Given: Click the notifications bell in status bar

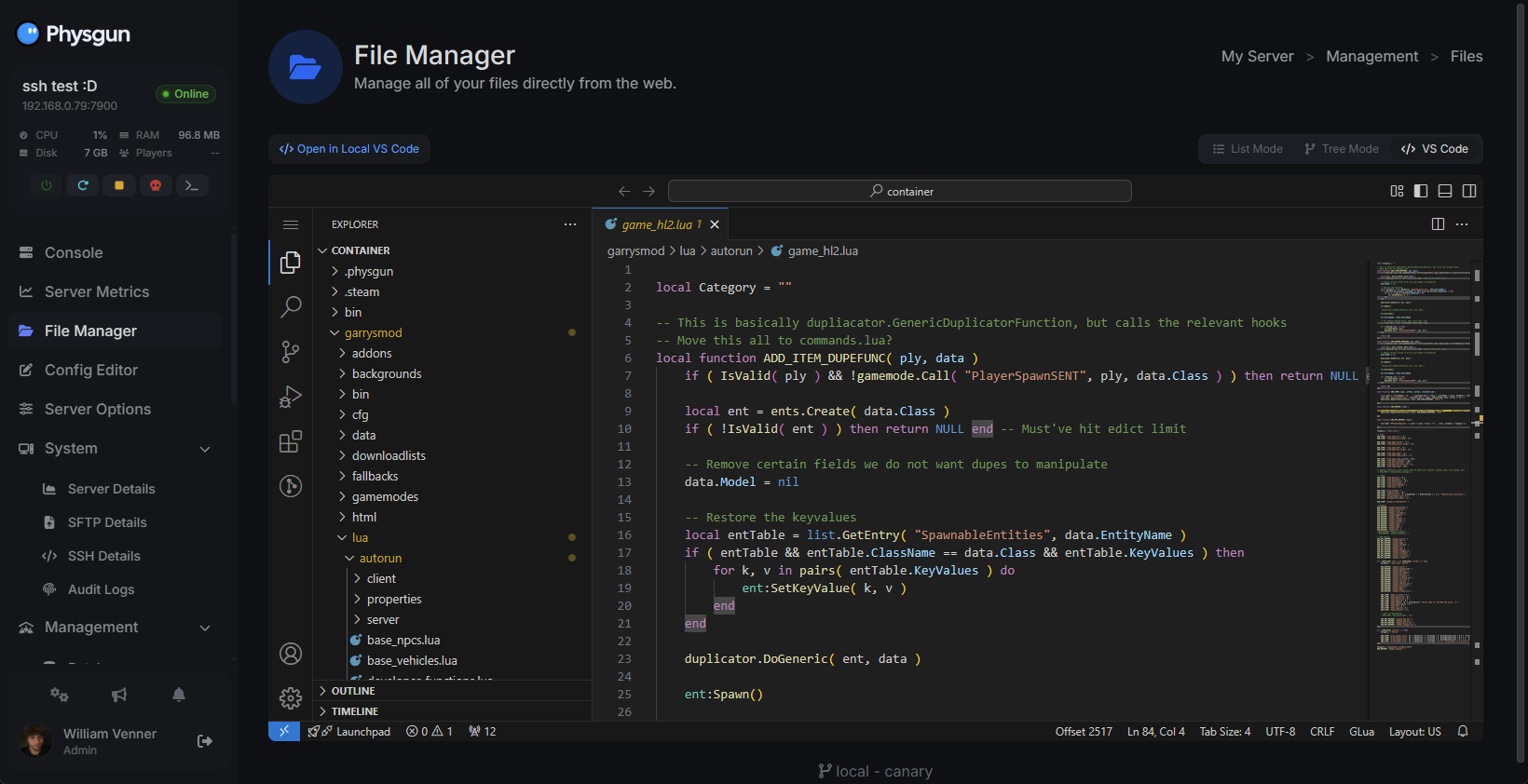Looking at the screenshot, I should [x=1463, y=732].
